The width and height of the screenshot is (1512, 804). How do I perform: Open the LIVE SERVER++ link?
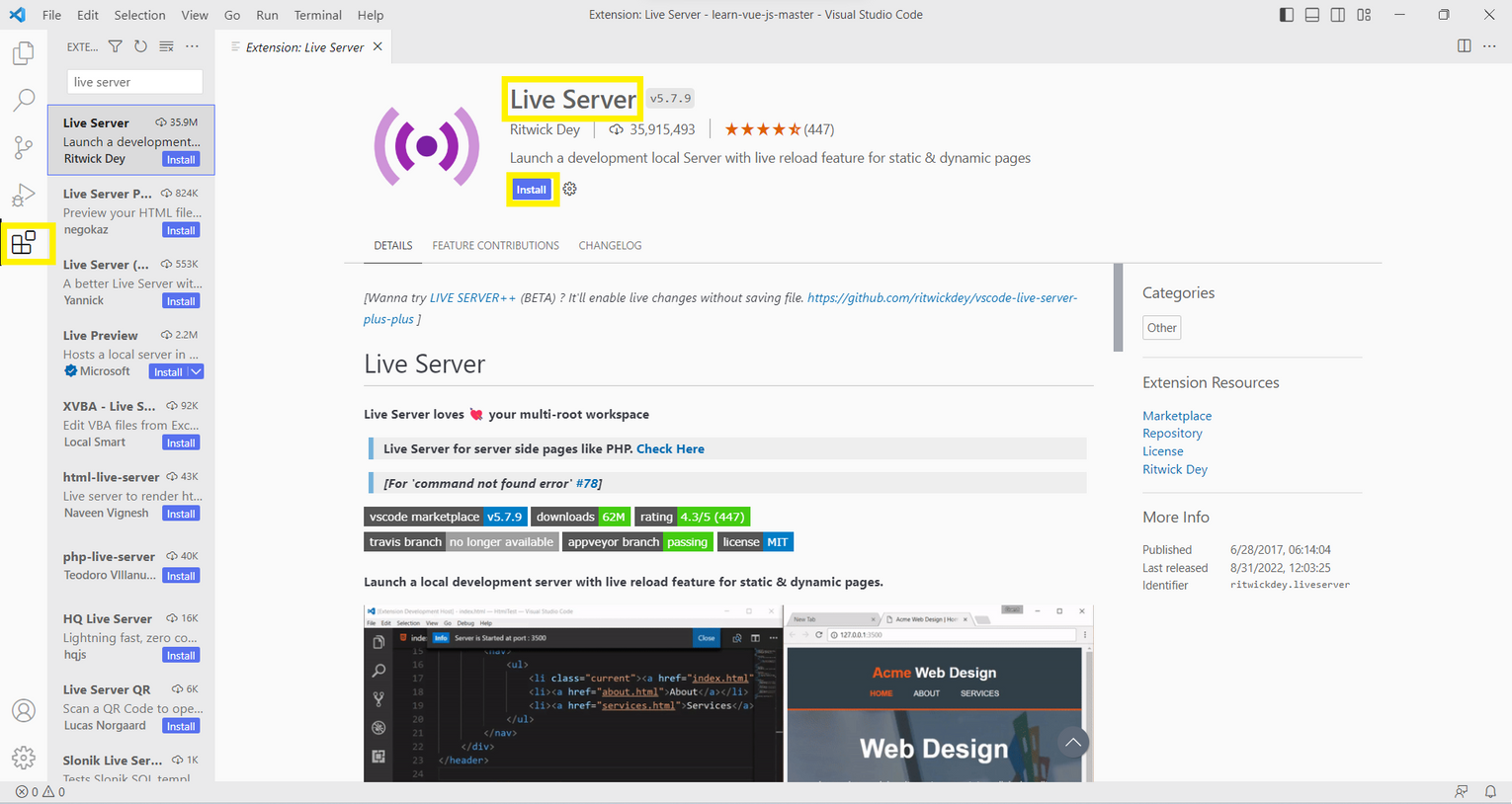[472, 297]
